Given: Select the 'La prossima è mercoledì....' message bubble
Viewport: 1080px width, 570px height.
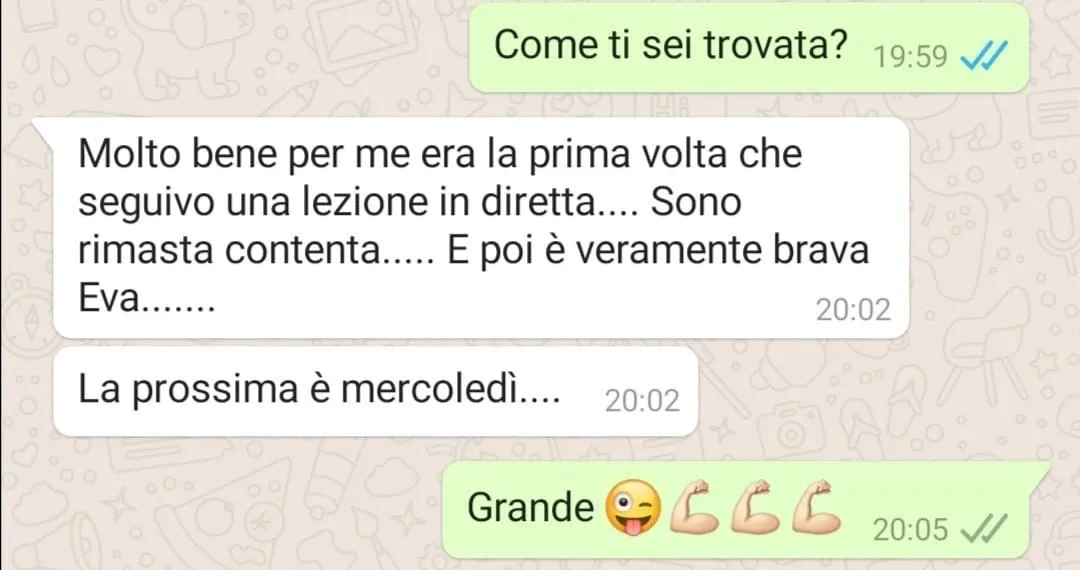Looking at the screenshot, I should (375, 391).
